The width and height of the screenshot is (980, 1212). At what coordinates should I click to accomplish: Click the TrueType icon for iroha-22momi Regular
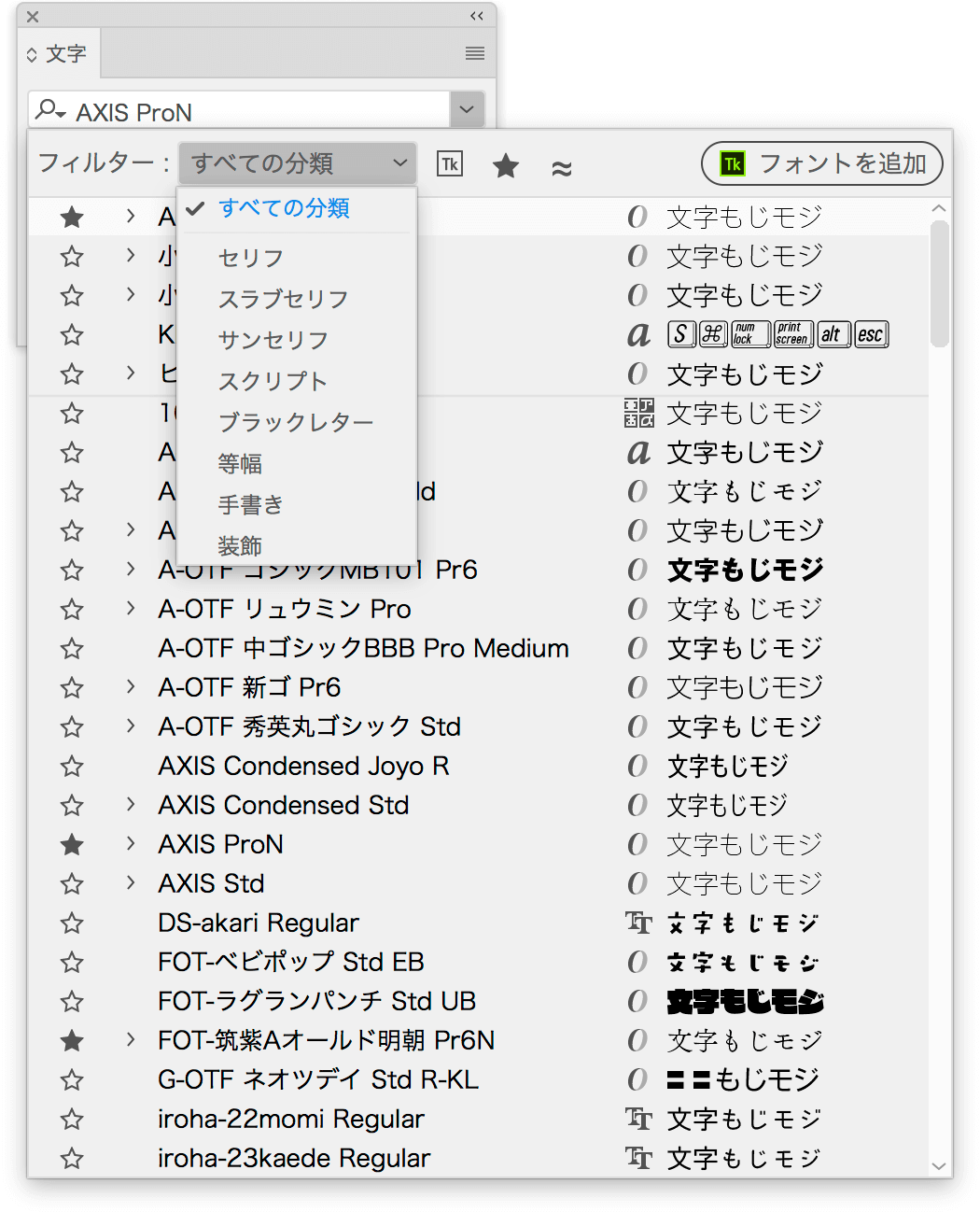[638, 1119]
